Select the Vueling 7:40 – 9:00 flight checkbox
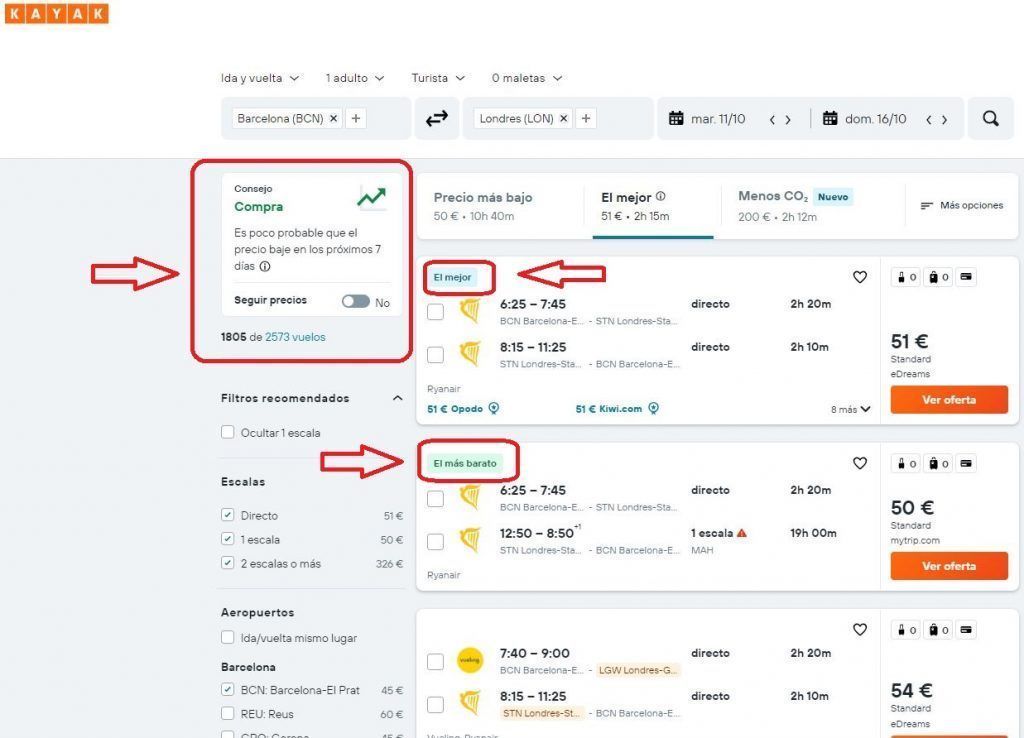Image resolution: width=1024 pixels, height=738 pixels. 436,661
